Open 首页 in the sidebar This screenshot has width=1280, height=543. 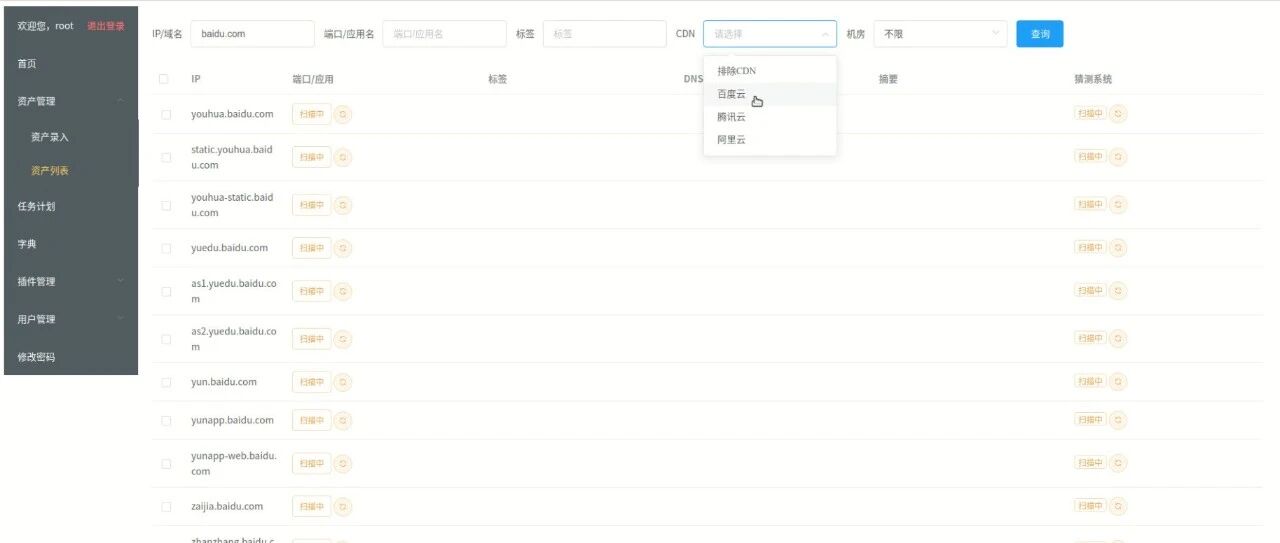click(x=70, y=63)
